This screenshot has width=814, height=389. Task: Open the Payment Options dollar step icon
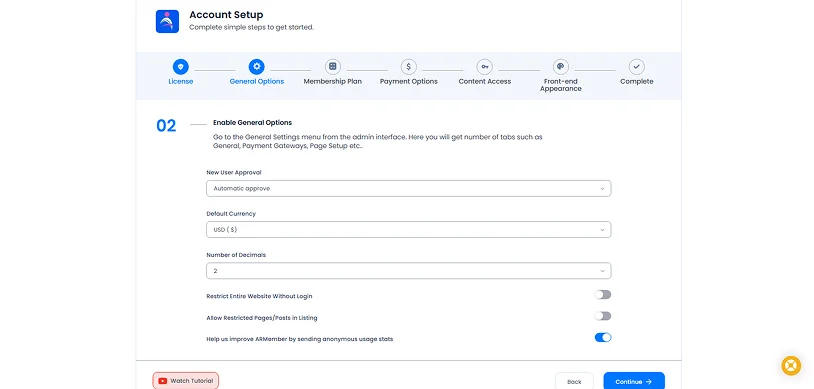[409, 66]
